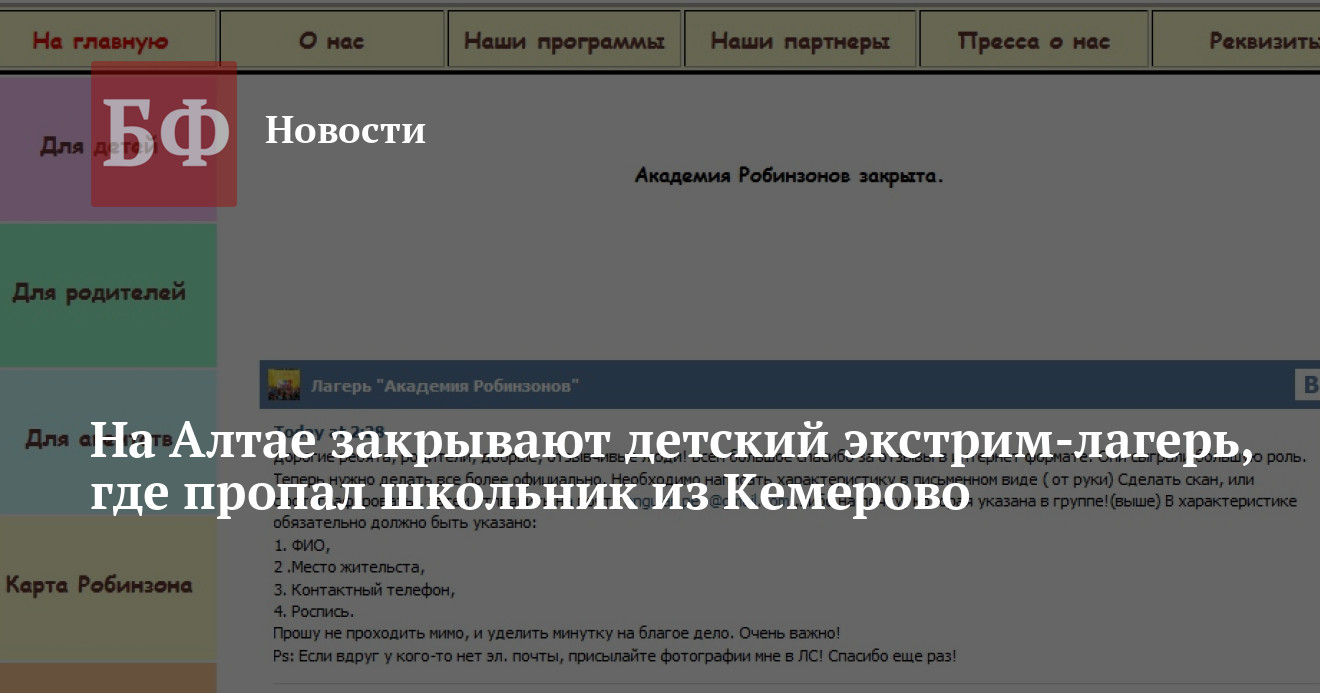Go to На главную page
1320x693 pixels.
click(100, 41)
